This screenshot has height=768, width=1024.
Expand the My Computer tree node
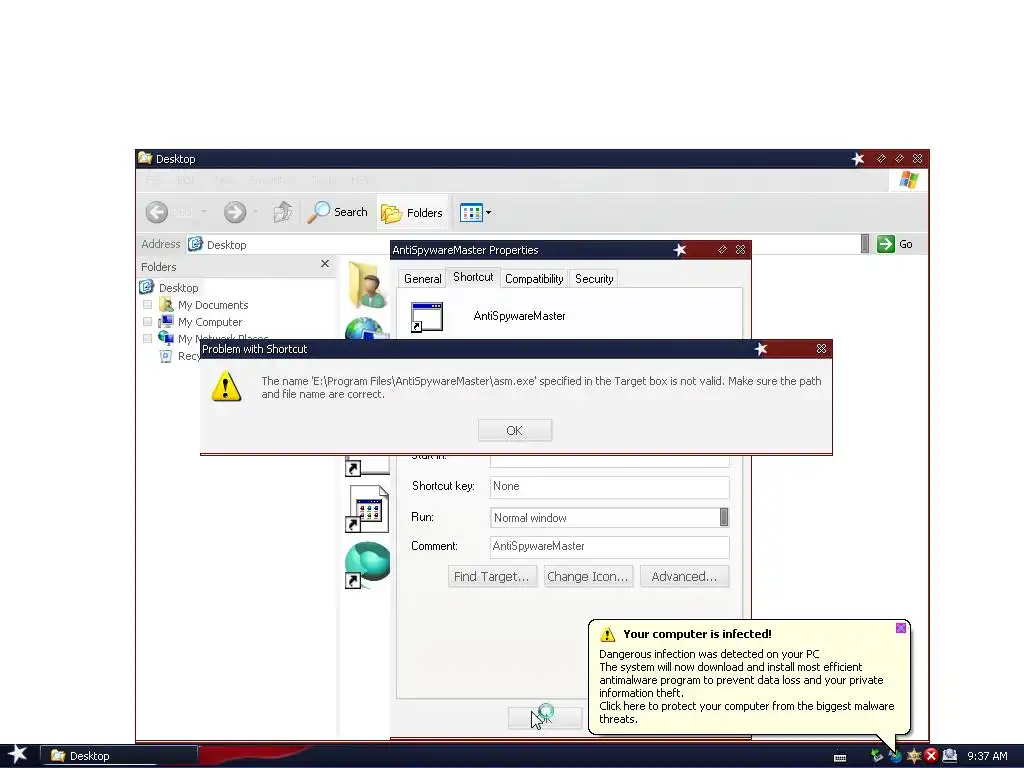coord(148,322)
